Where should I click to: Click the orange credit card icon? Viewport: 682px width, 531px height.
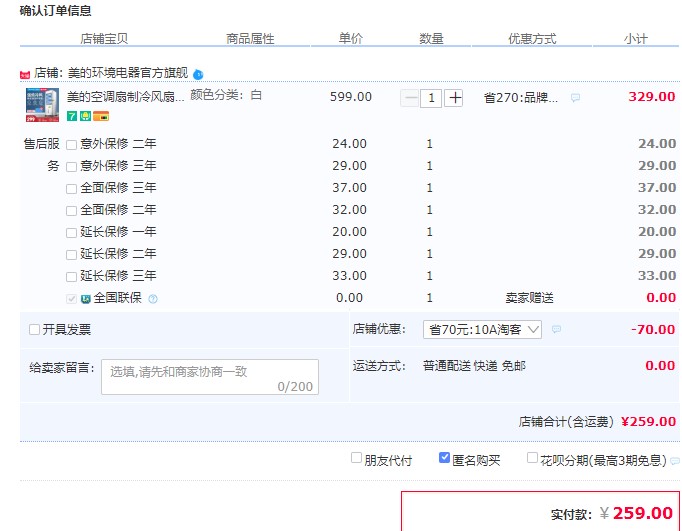click(x=101, y=116)
